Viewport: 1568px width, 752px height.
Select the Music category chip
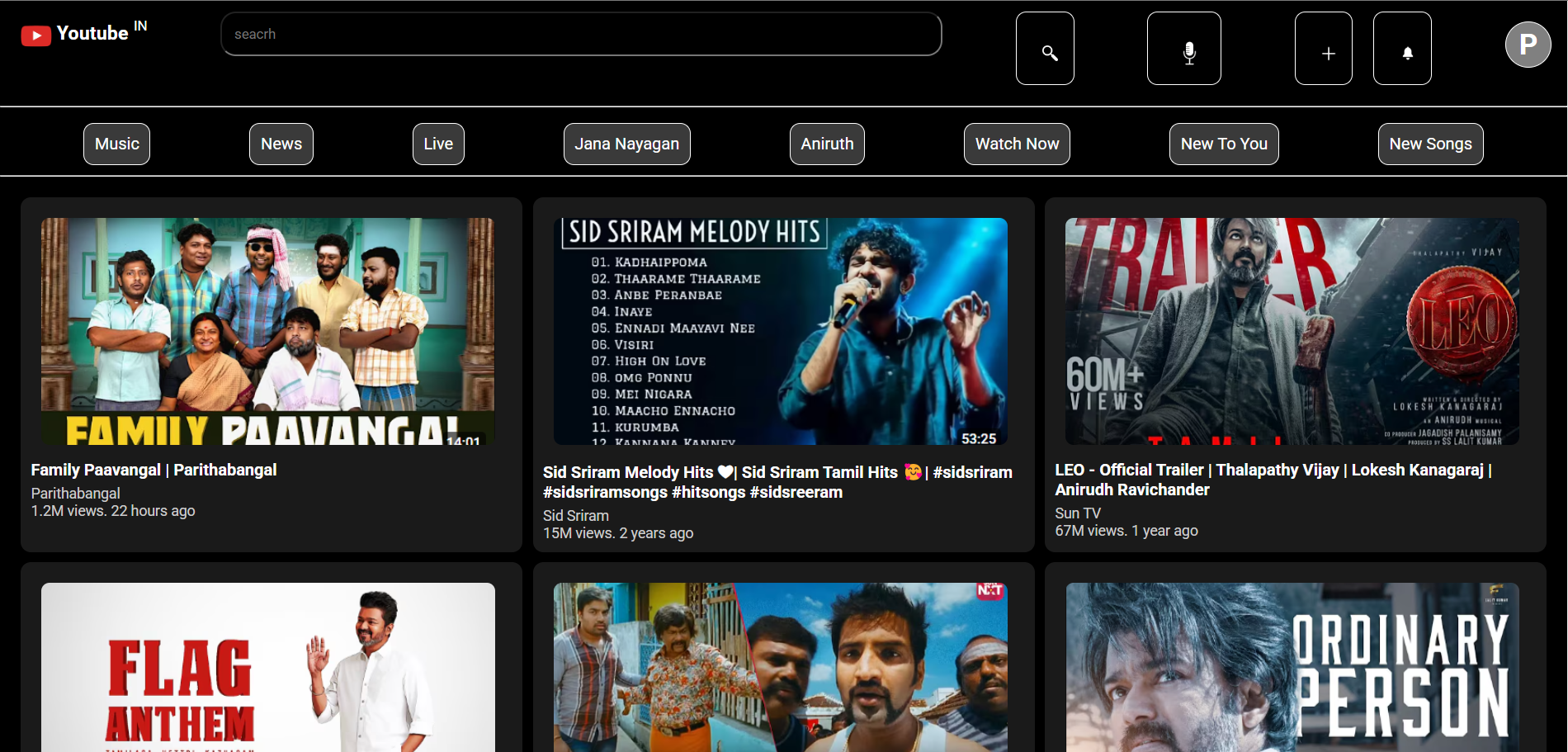click(x=116, y=144)
